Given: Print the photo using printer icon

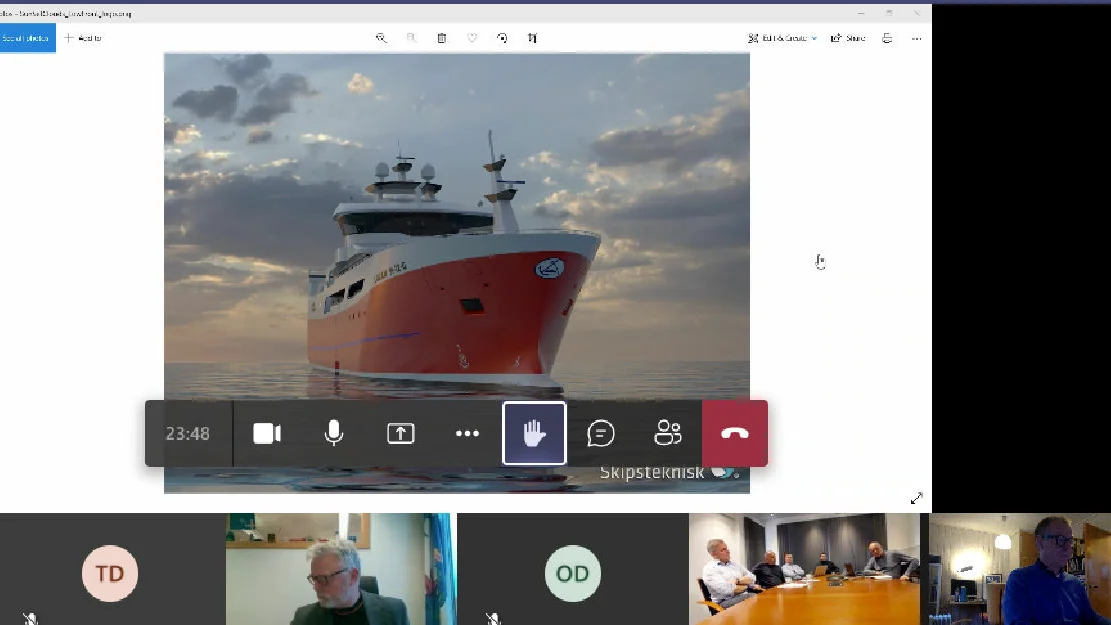Looking at the screenshot, I should (x=887, y=38).
